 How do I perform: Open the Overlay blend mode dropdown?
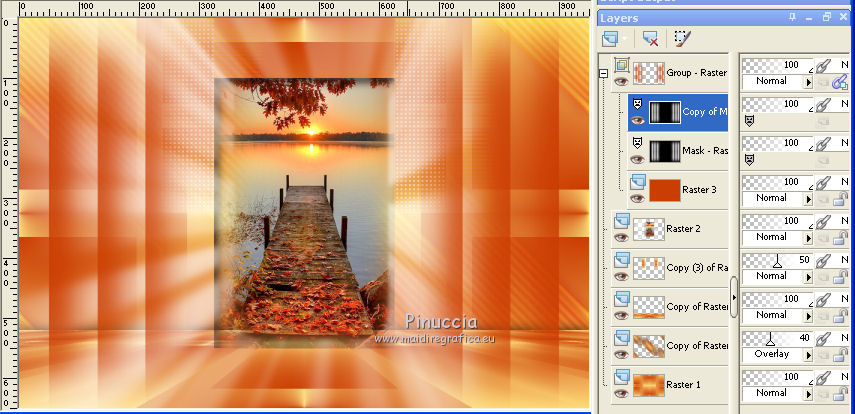808,356
